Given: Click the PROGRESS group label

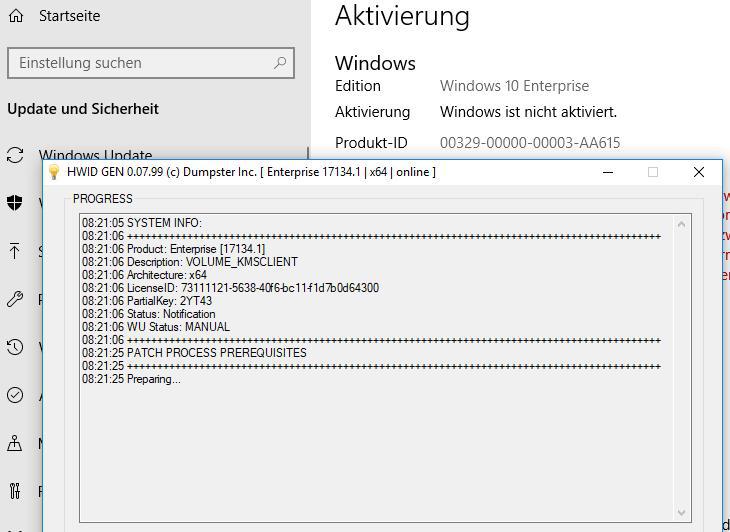Looking at the screenshot, I should click(102, 199).
